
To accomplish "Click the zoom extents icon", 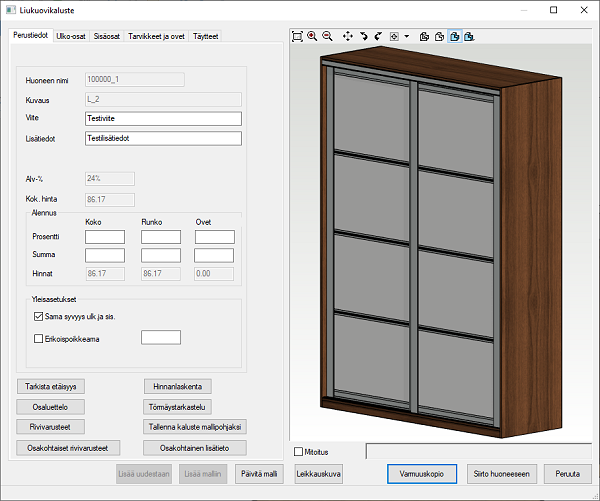I will [x=297, y=36].
